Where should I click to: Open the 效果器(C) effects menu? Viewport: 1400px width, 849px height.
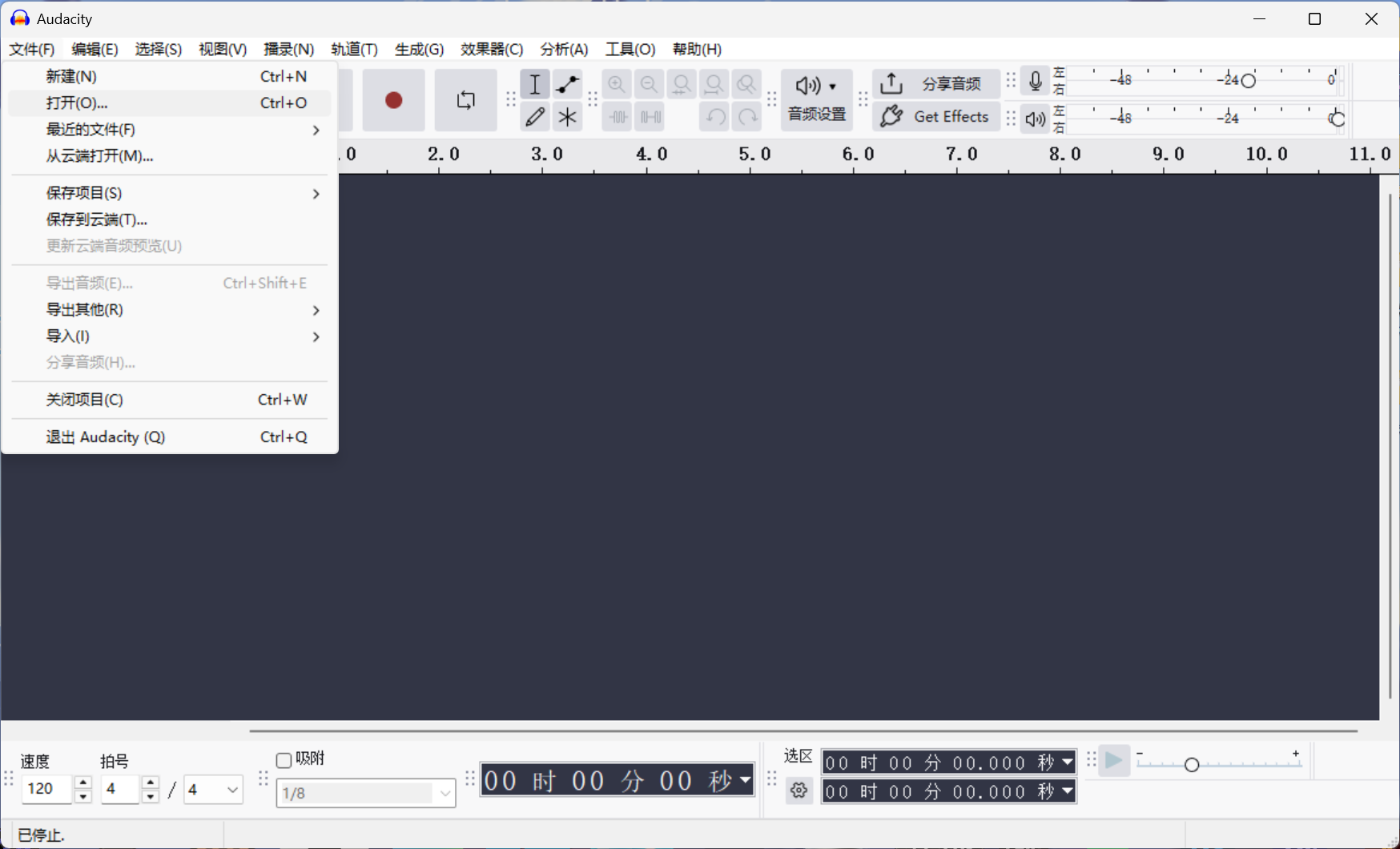(x=492, y=50)
